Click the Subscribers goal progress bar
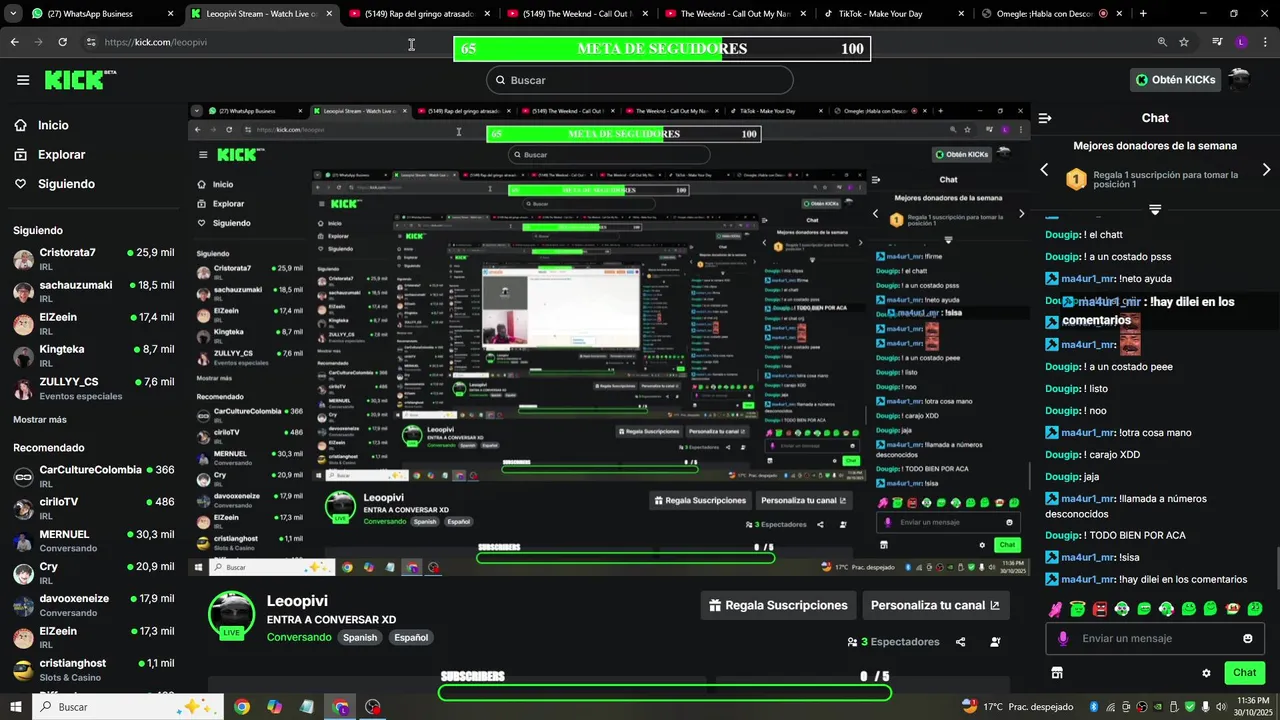The width and height of the screenshot is (1280, 720). (665, 693)
